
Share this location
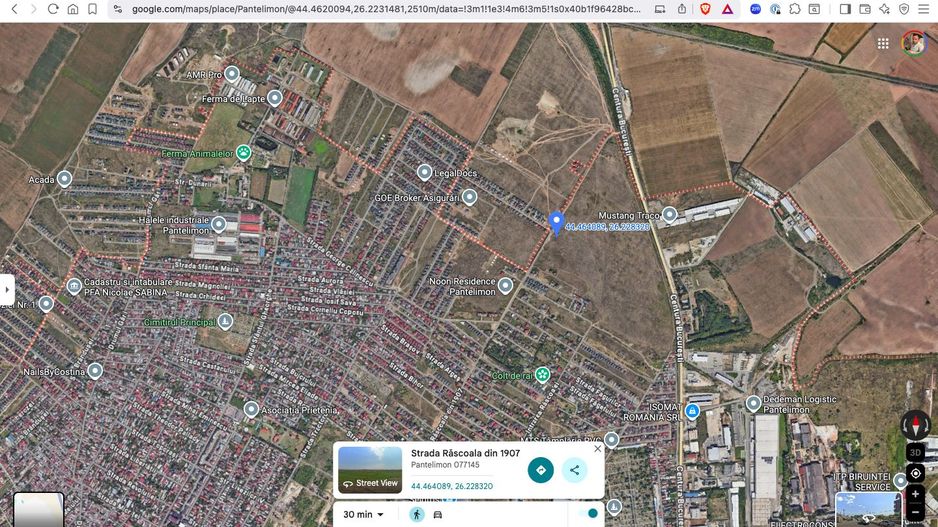tap(574, 470)
